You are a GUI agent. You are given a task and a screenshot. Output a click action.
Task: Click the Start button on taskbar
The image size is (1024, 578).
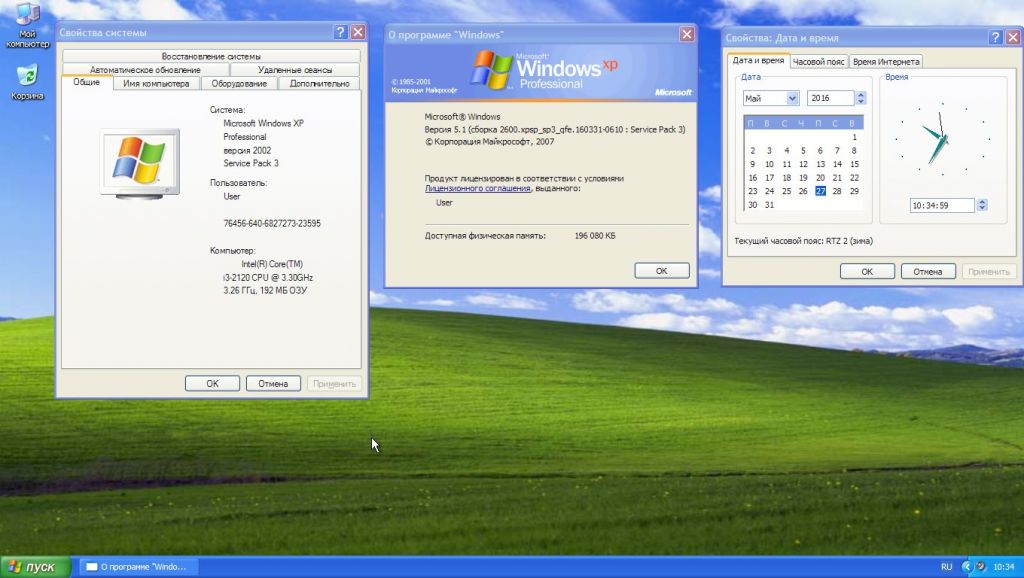pos(35,567)
